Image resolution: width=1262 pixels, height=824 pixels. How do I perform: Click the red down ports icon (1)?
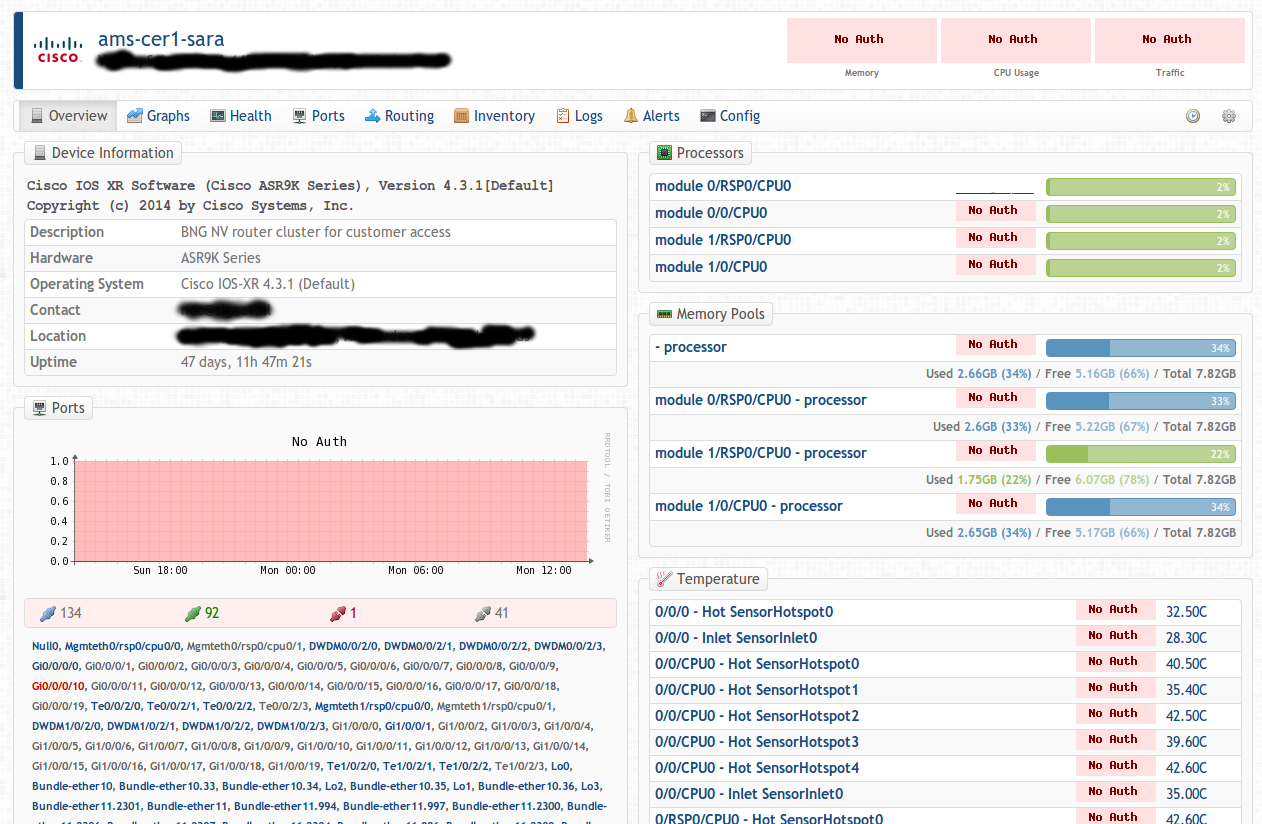click(x=338, y=613)
